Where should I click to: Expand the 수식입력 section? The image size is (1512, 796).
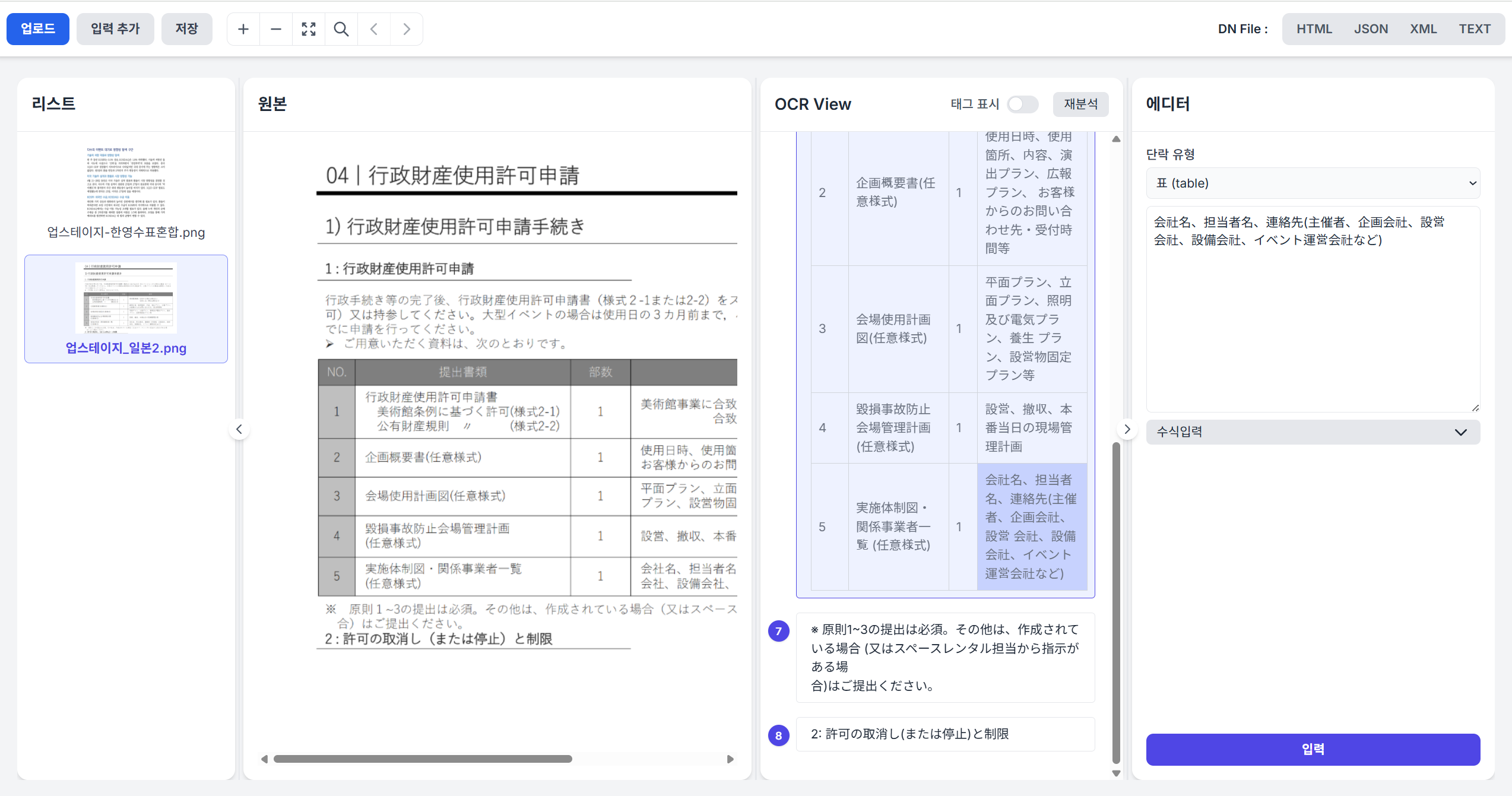click(1313, 432)
